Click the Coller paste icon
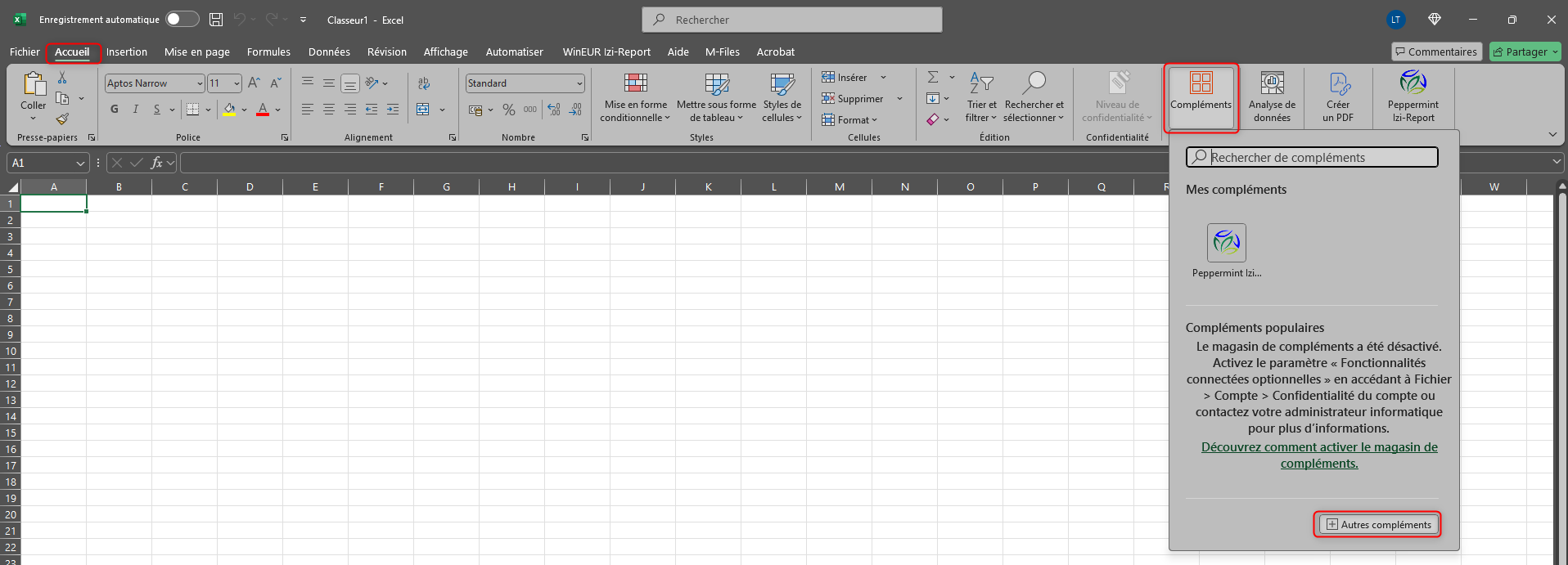The image size is (1568, 565). coord(34,84)
